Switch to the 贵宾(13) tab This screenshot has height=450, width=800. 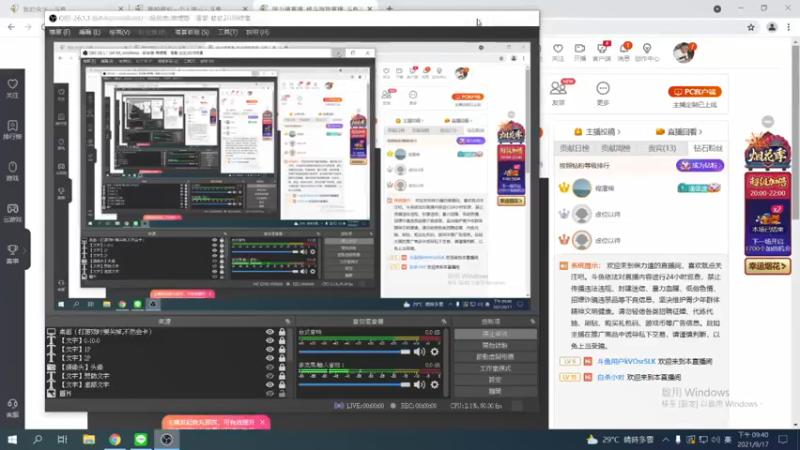point(662,148)
